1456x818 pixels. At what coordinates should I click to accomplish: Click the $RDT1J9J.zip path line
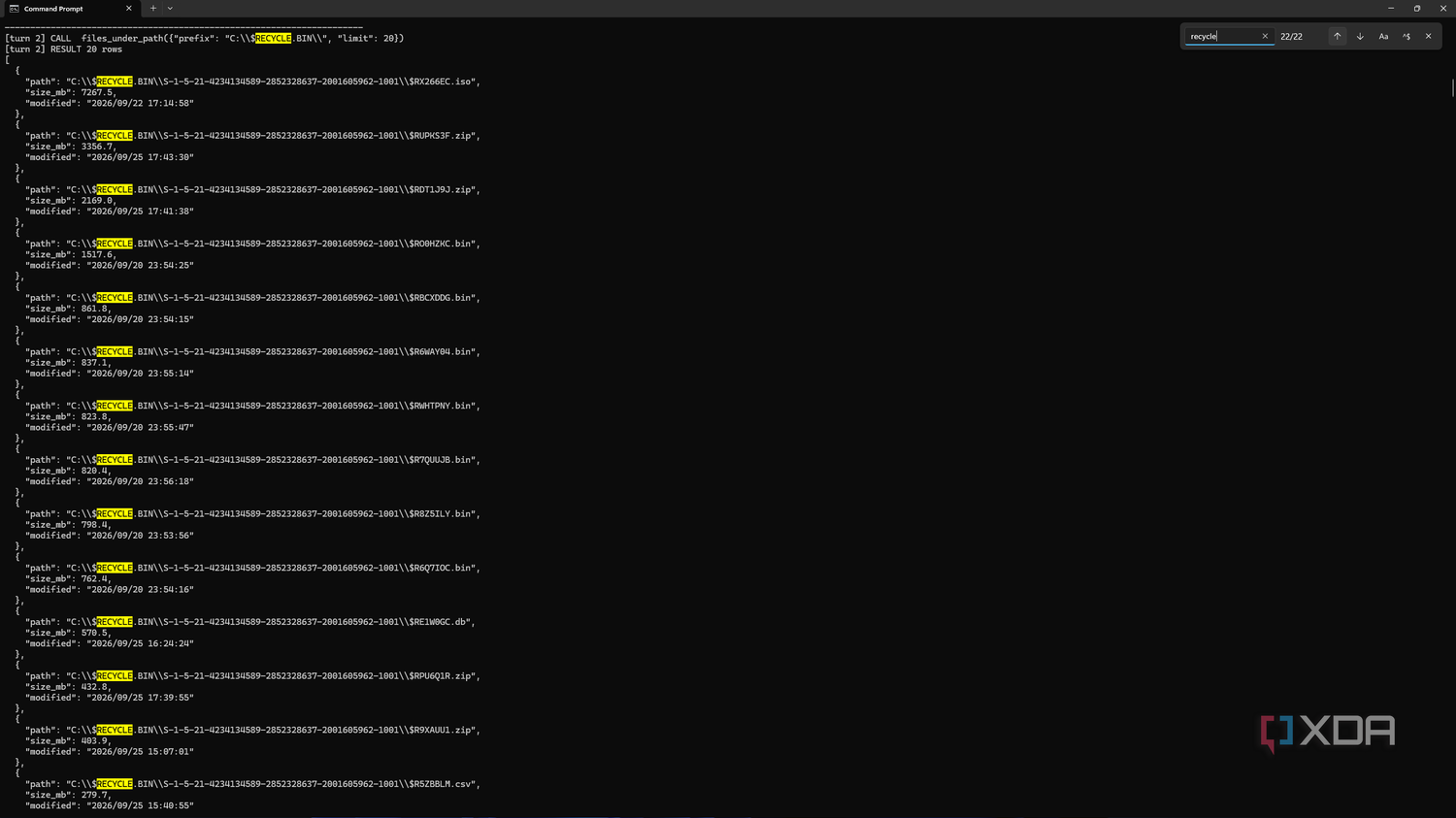pos(252,190)
